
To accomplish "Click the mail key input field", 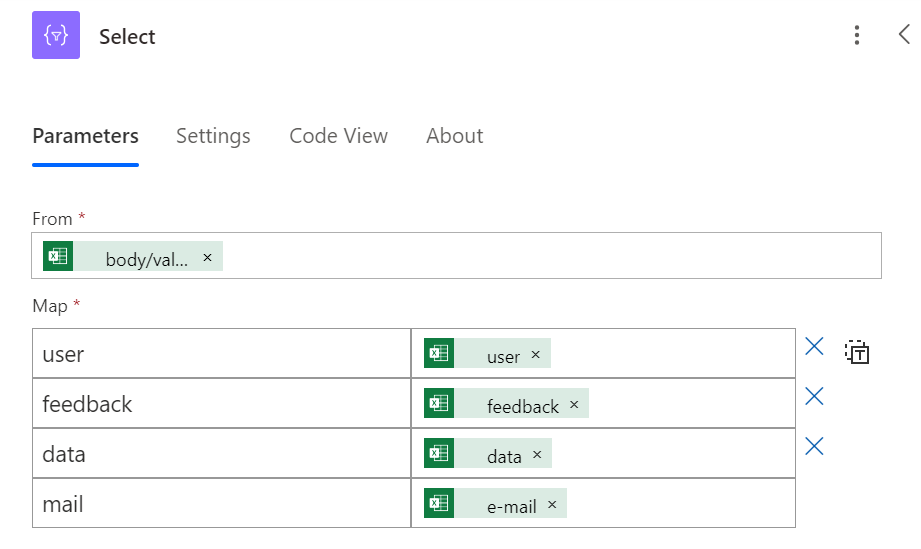I will 220,504.
